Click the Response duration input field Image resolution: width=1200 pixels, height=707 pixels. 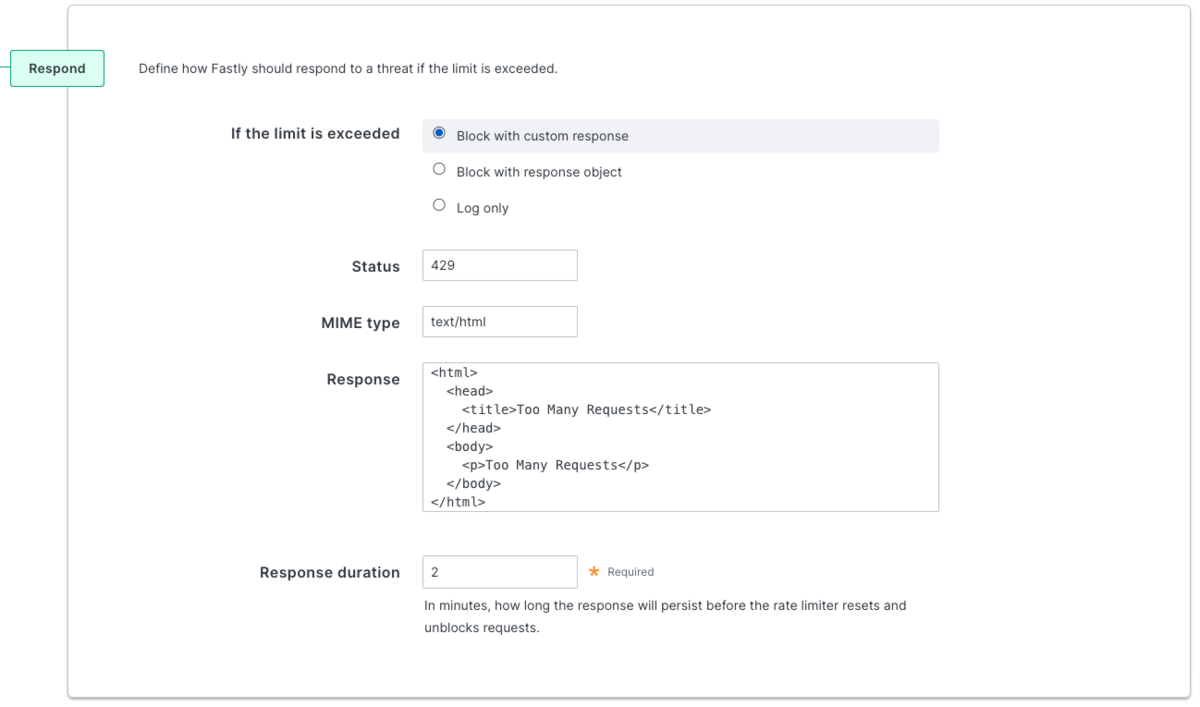click(500, 572)
